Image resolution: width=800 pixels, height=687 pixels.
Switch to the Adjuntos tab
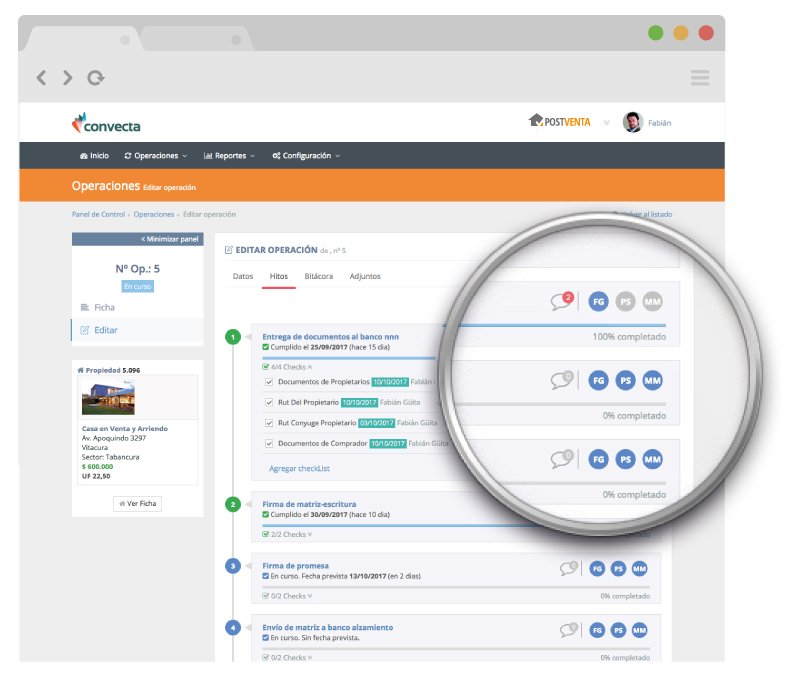[x=365, y=276]
